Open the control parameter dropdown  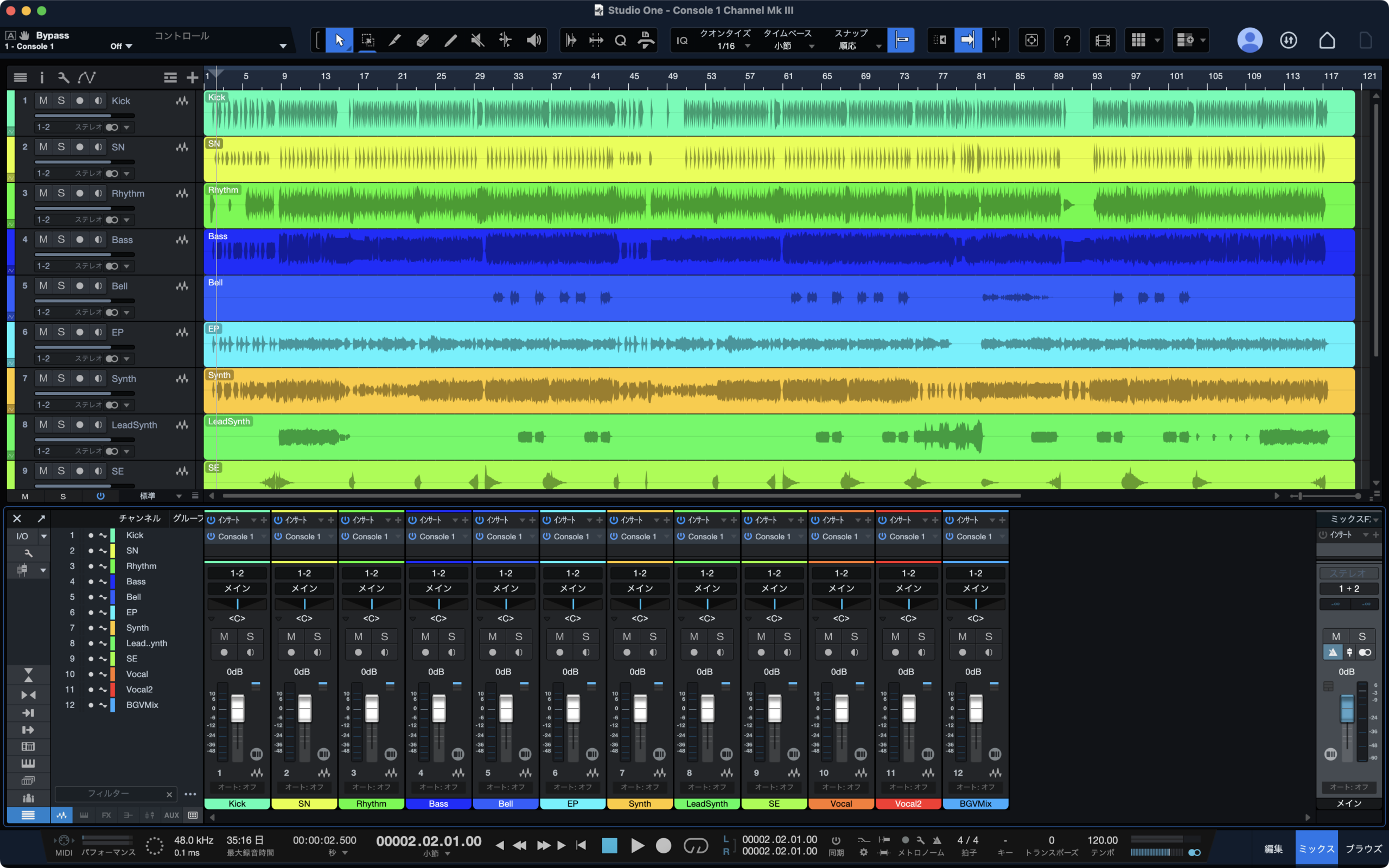283,46
